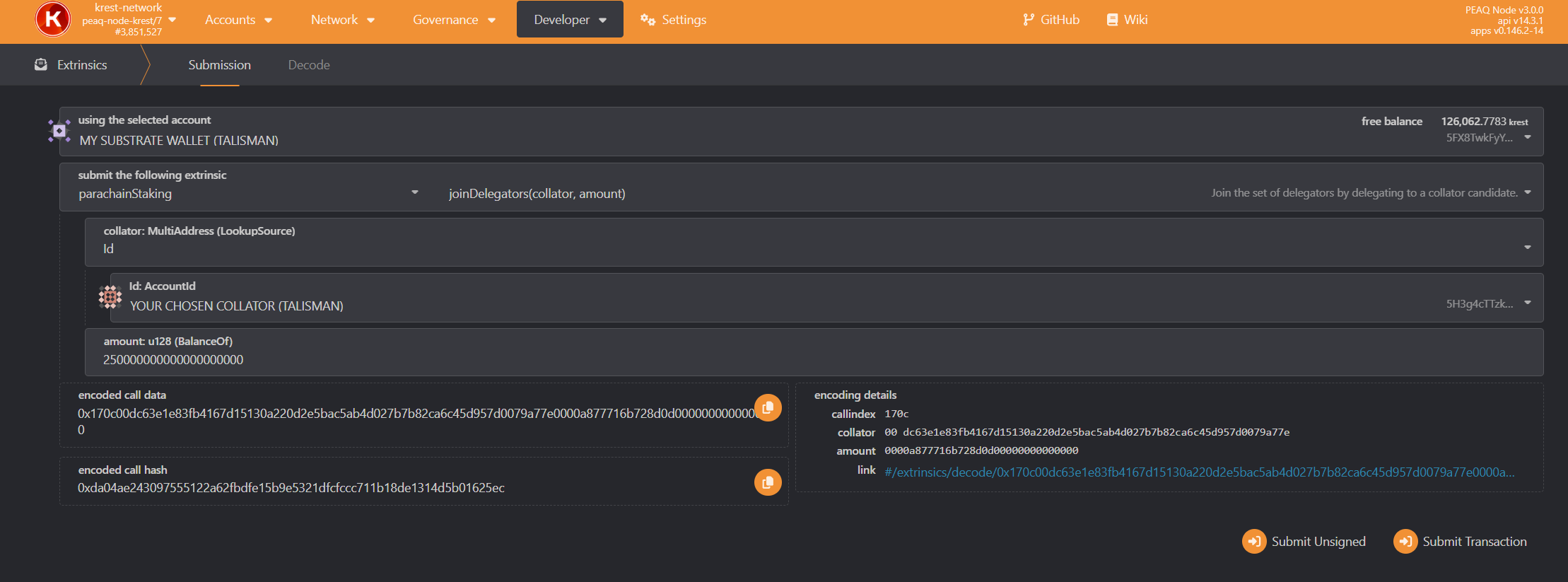Click the krest-network K logo icon
1568x582 pixels.
[x=53, y=19]
